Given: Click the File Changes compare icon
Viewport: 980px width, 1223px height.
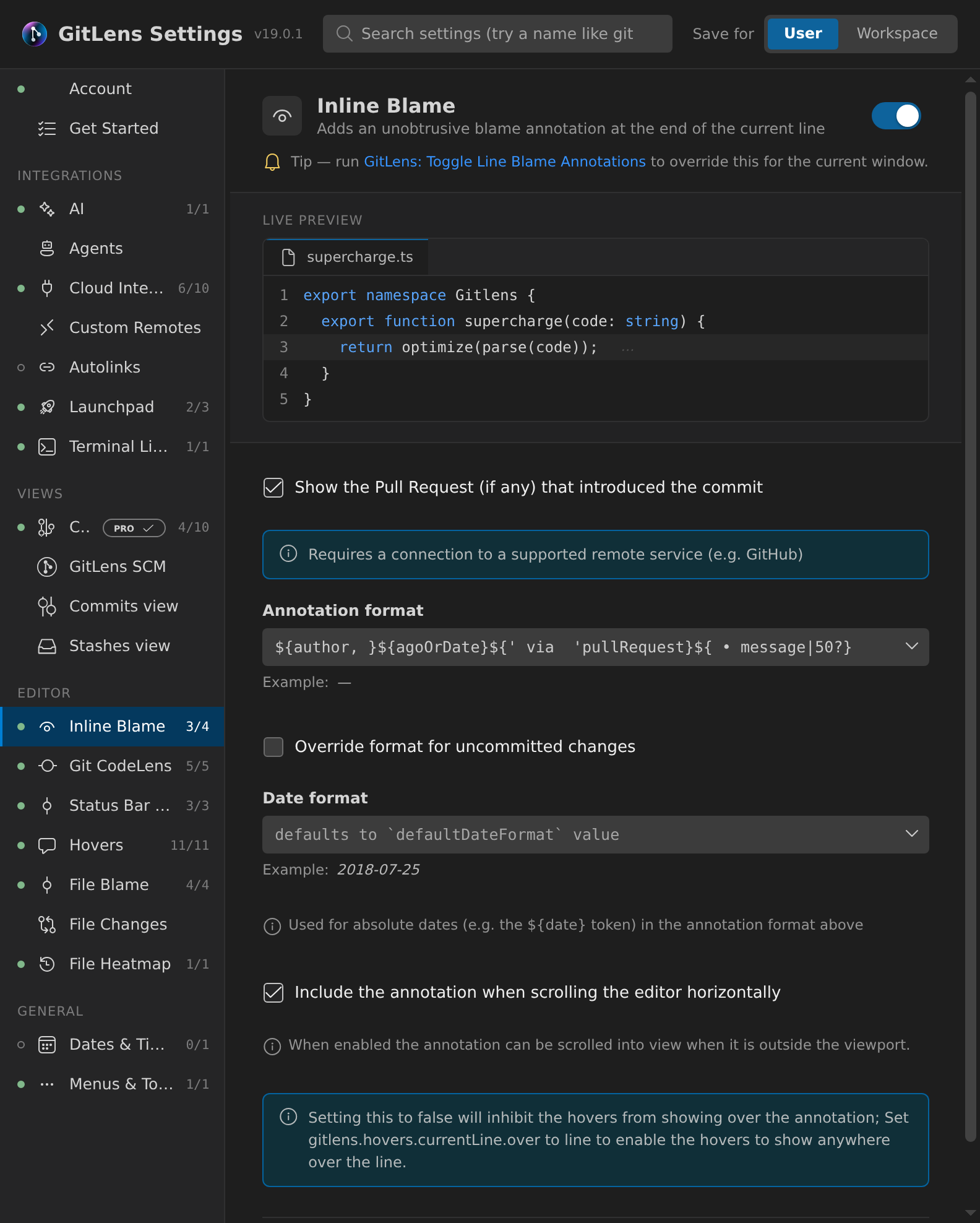Looking at the screenshot, I should [x=47, y=925].
